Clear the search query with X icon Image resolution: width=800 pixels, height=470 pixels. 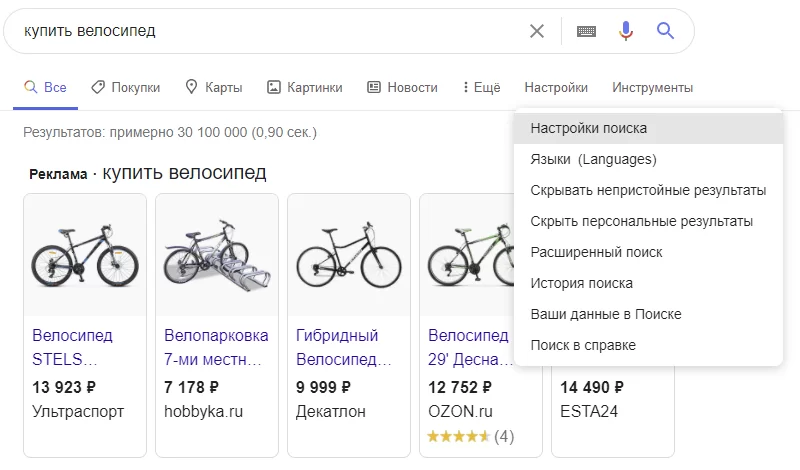click(x=537, y=31)
